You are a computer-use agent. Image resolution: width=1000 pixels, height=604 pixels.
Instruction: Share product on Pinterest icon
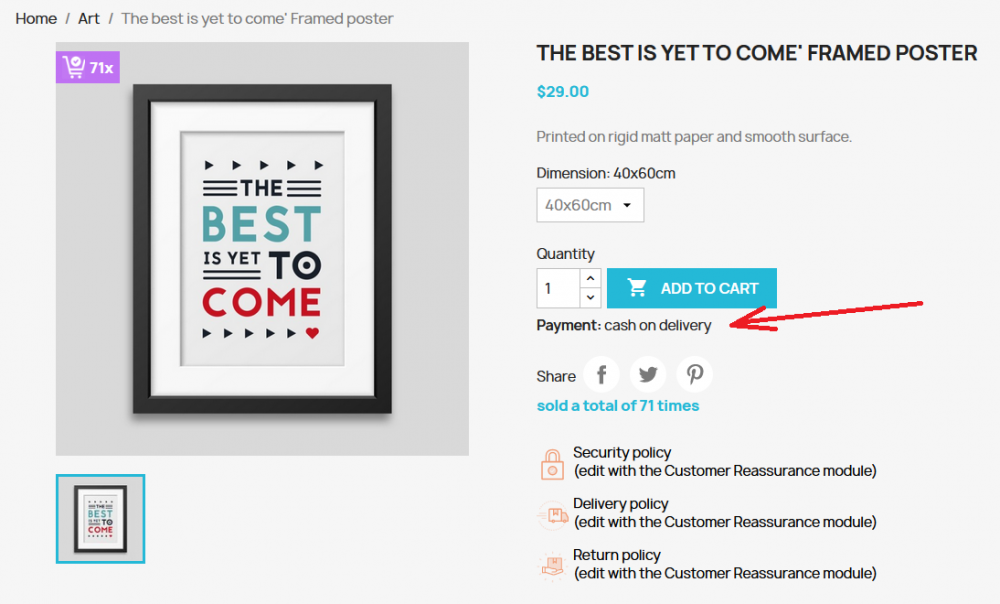[x=695, y=374]
